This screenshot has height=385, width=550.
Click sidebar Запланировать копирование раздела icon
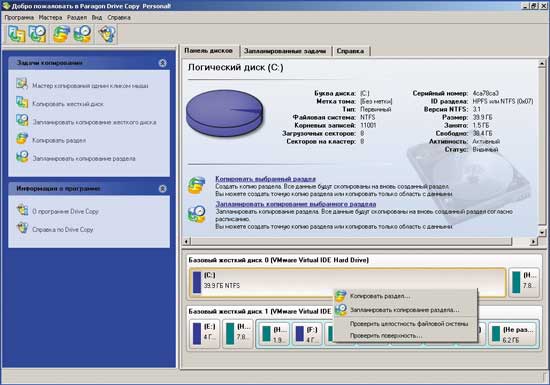(22, 157)
